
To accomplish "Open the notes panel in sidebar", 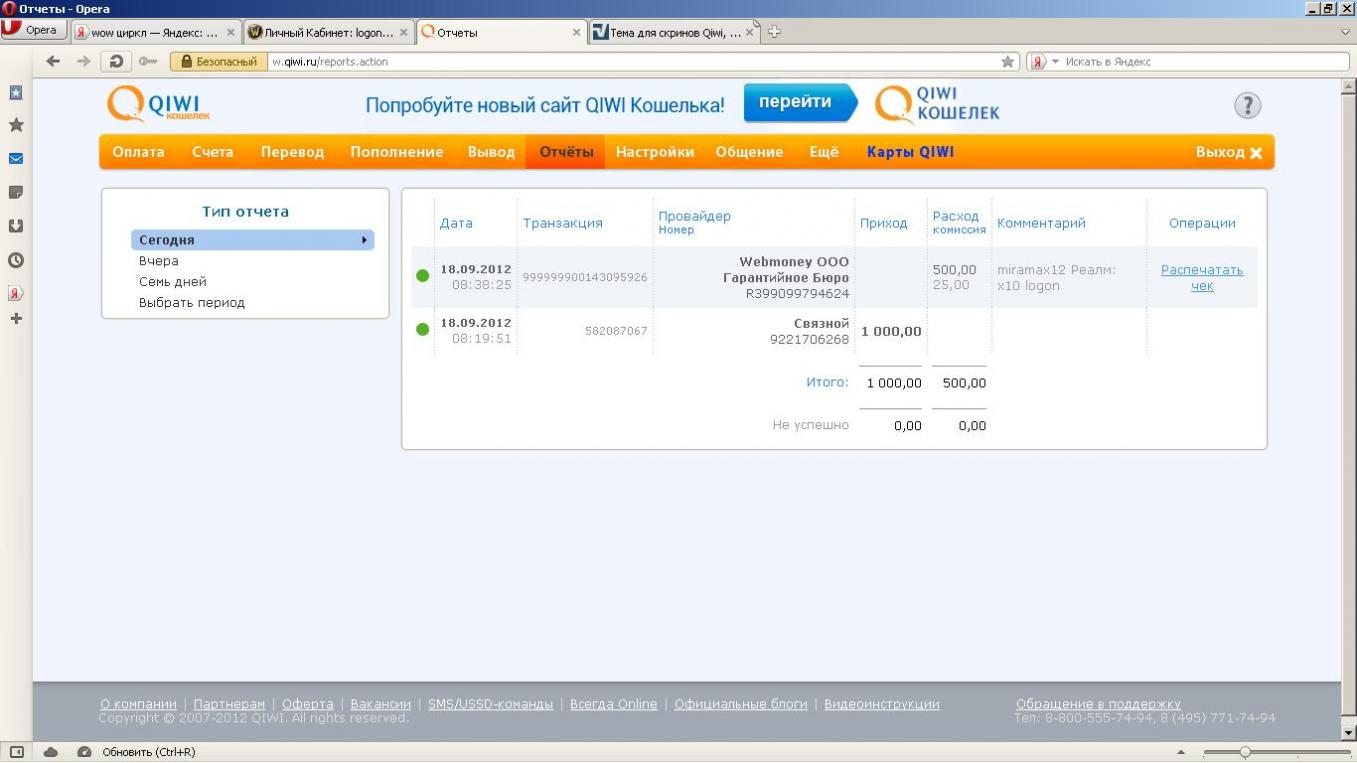I will 16,192.
